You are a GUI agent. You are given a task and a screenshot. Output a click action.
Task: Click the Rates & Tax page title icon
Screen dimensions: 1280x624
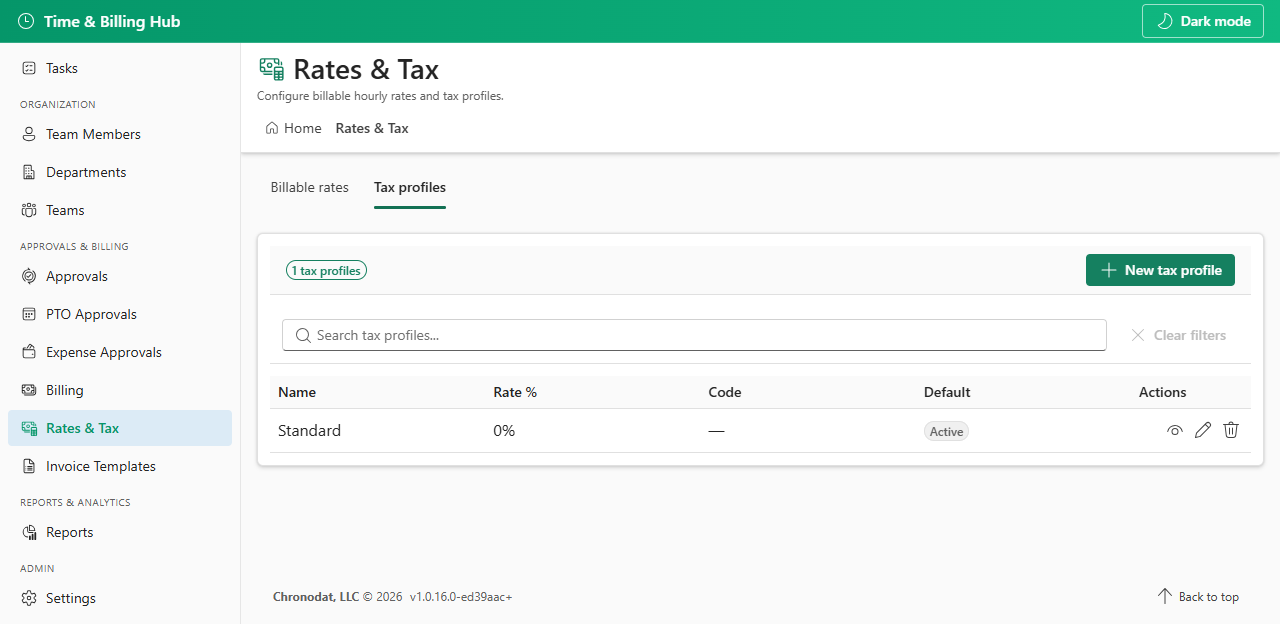(x=271, y=69)
